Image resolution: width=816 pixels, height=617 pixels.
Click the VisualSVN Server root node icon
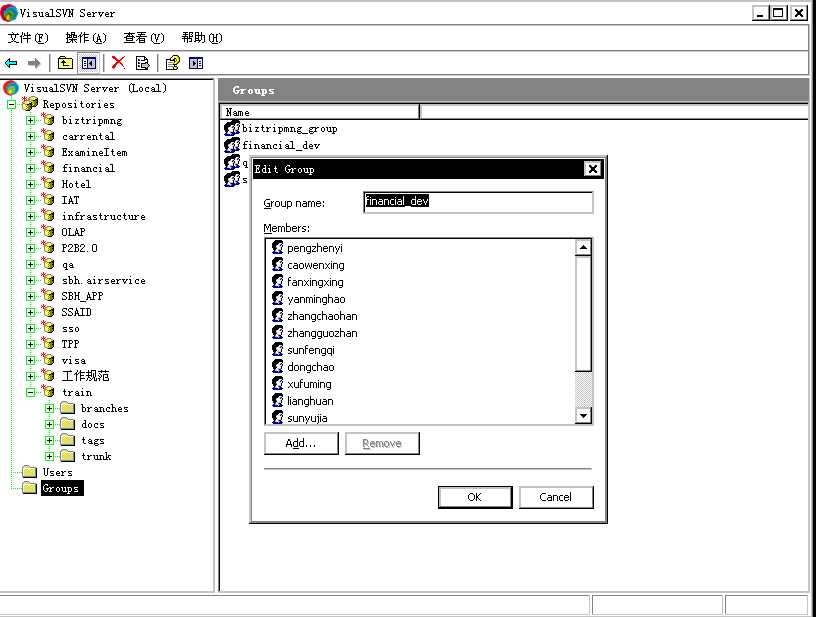click(x=10, y=88)
